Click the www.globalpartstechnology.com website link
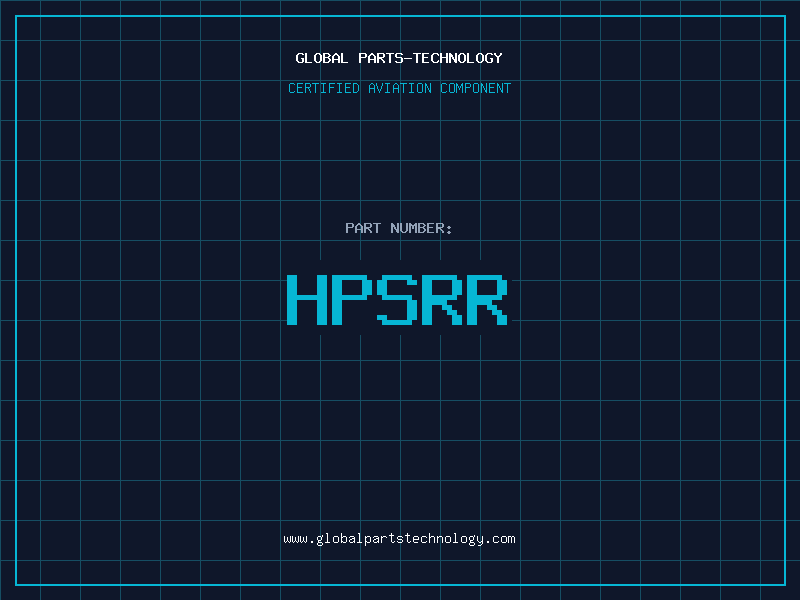 pos(399,538)
